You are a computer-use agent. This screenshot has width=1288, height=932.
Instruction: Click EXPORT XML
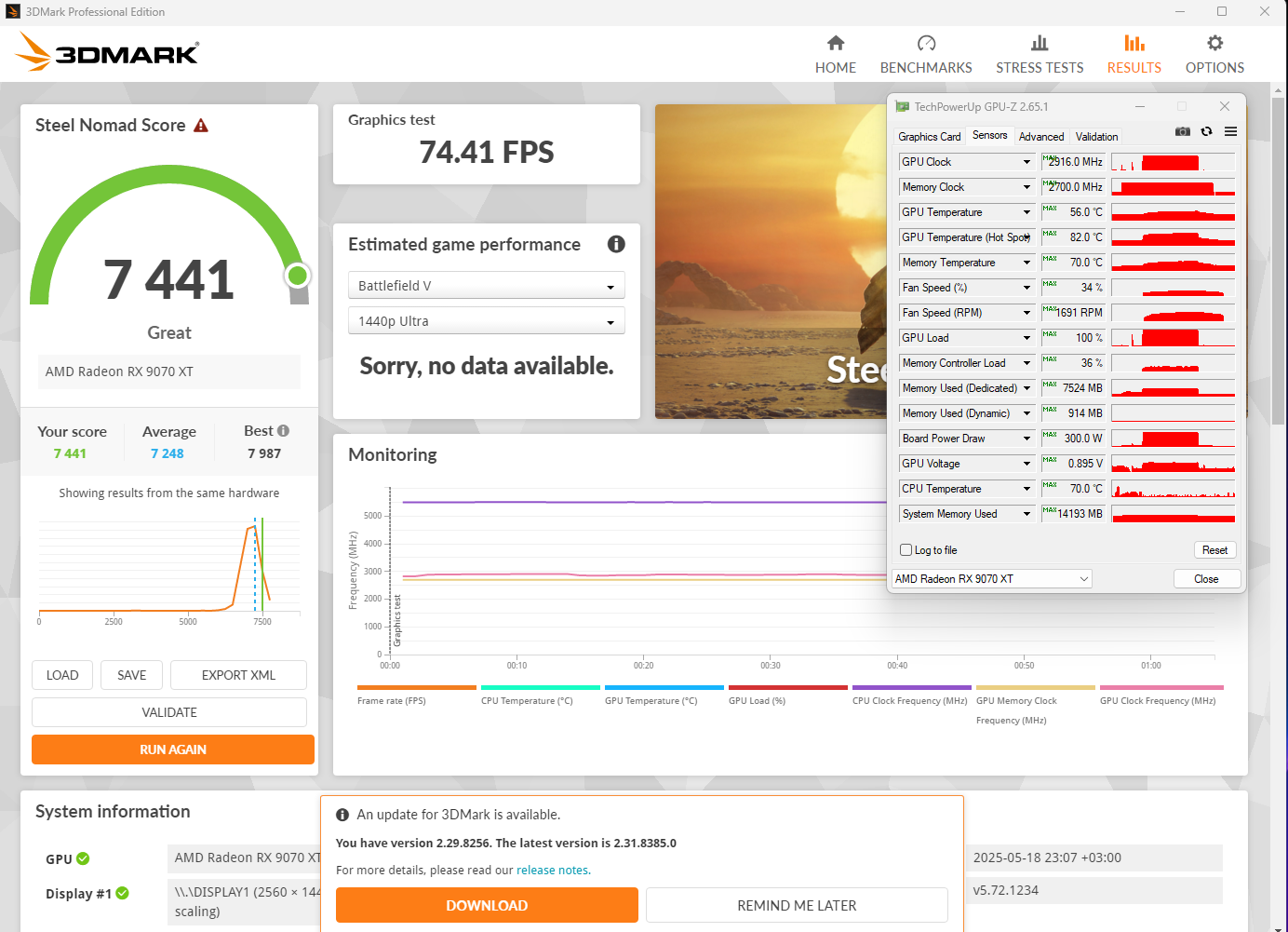click(x=239, y=675)
